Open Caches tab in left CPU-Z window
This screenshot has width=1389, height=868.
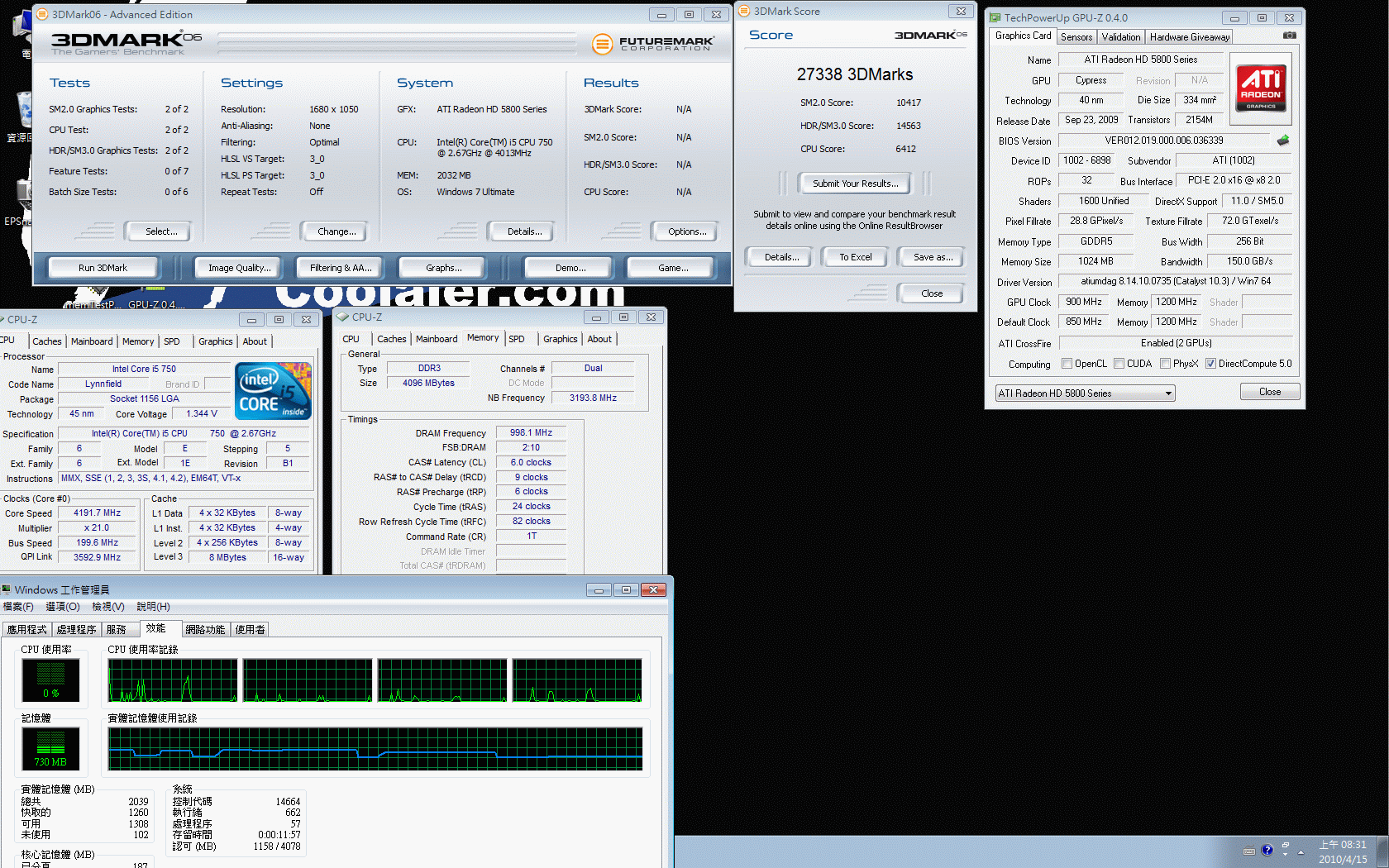click(47, 341)
